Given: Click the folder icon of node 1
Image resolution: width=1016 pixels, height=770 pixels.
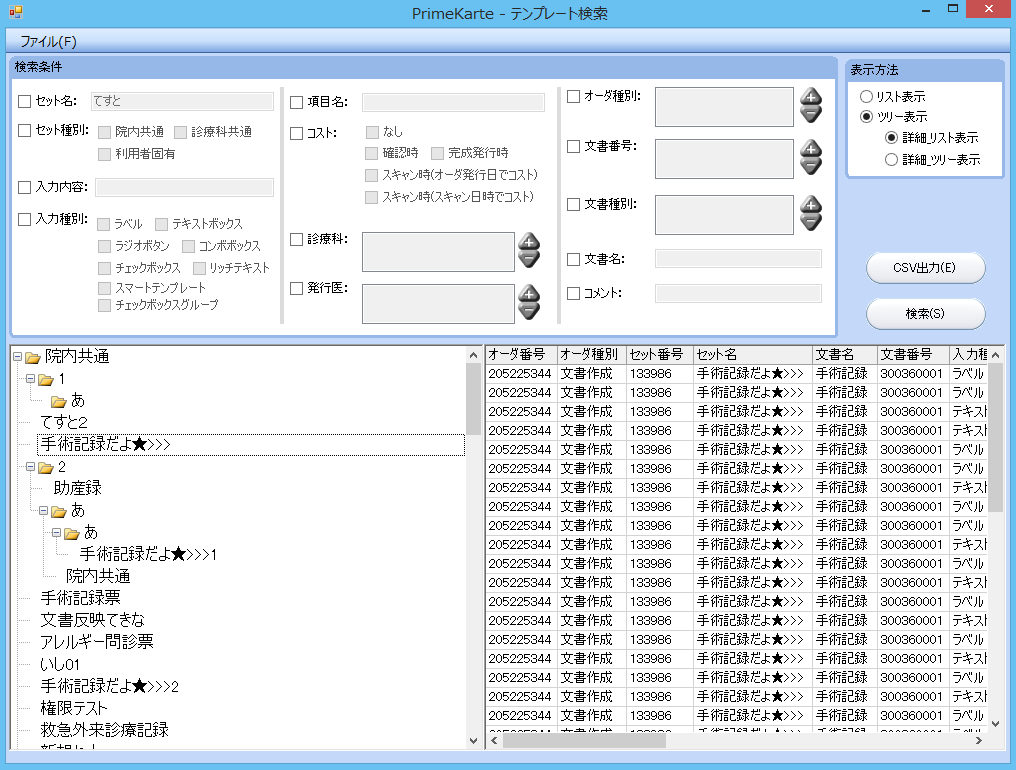Looking at the screenshot, I should click(x=46, y=379).
